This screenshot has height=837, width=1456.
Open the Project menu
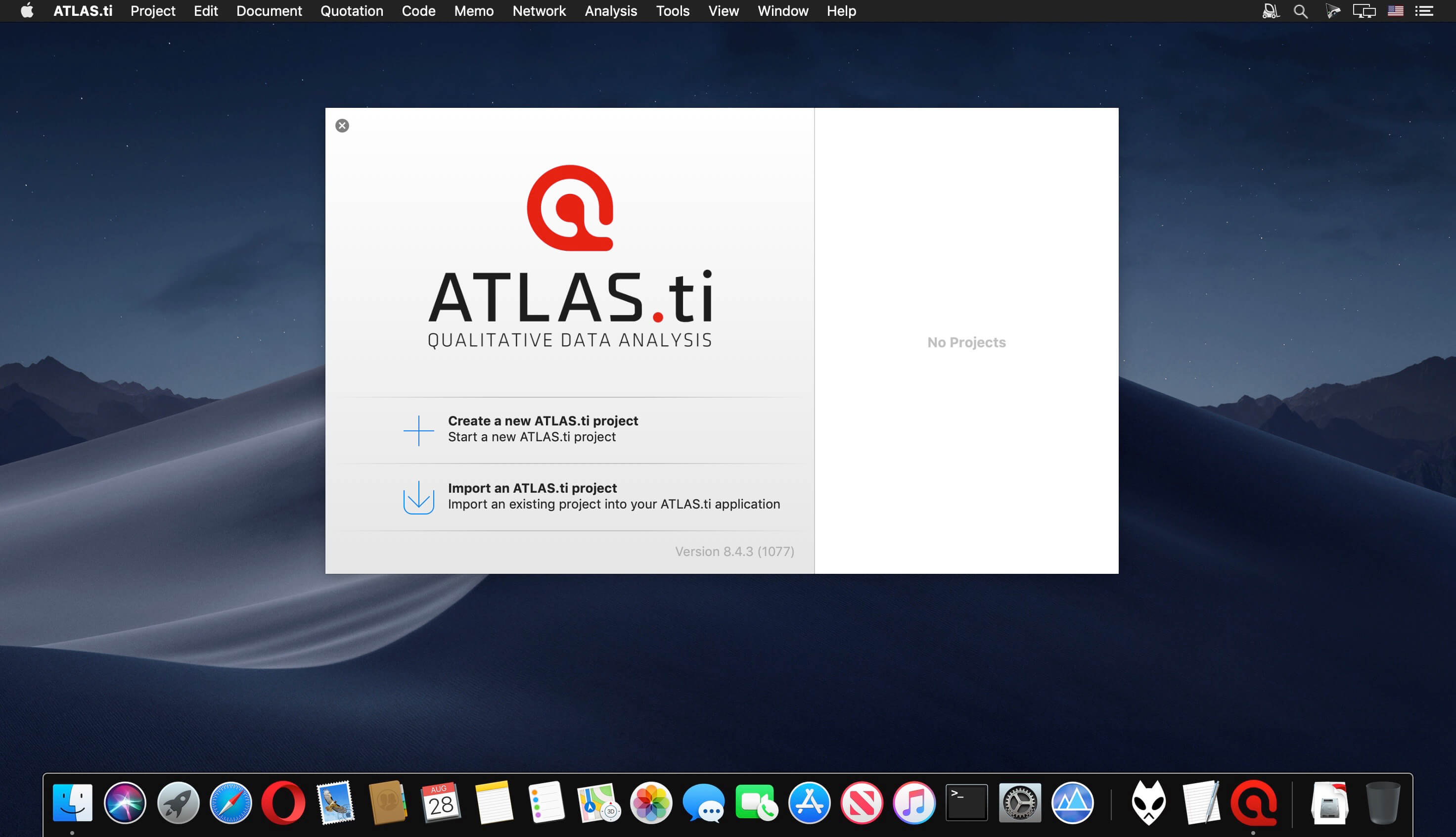click(x=152, y=11)
